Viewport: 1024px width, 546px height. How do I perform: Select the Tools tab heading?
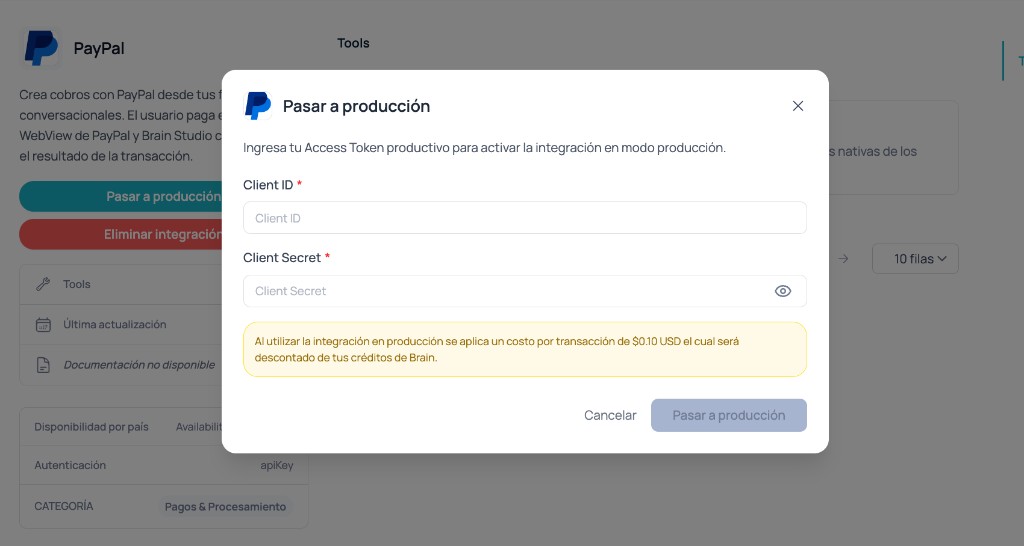353,43
